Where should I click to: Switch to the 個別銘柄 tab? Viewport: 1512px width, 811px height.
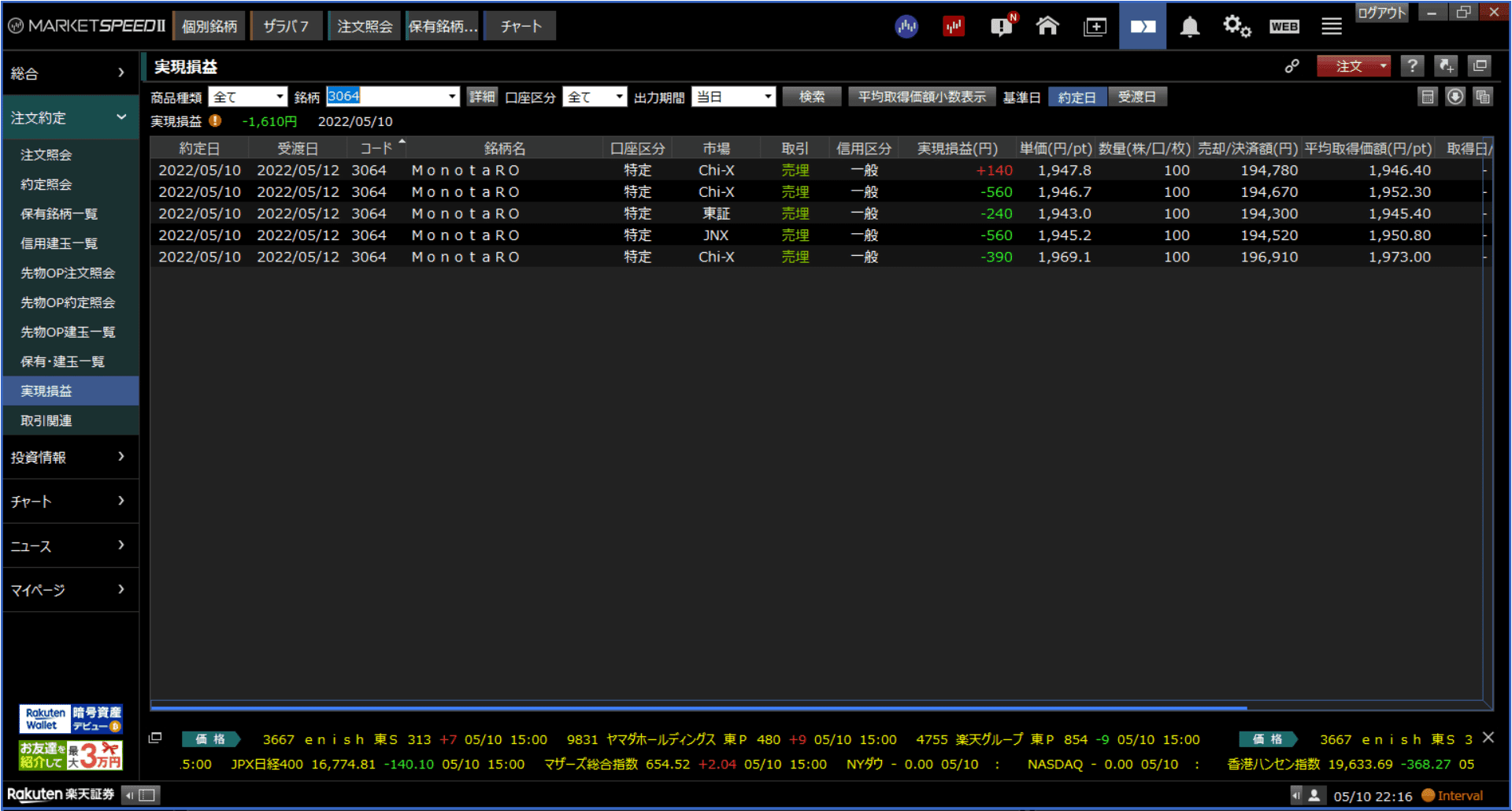[209, 26]
